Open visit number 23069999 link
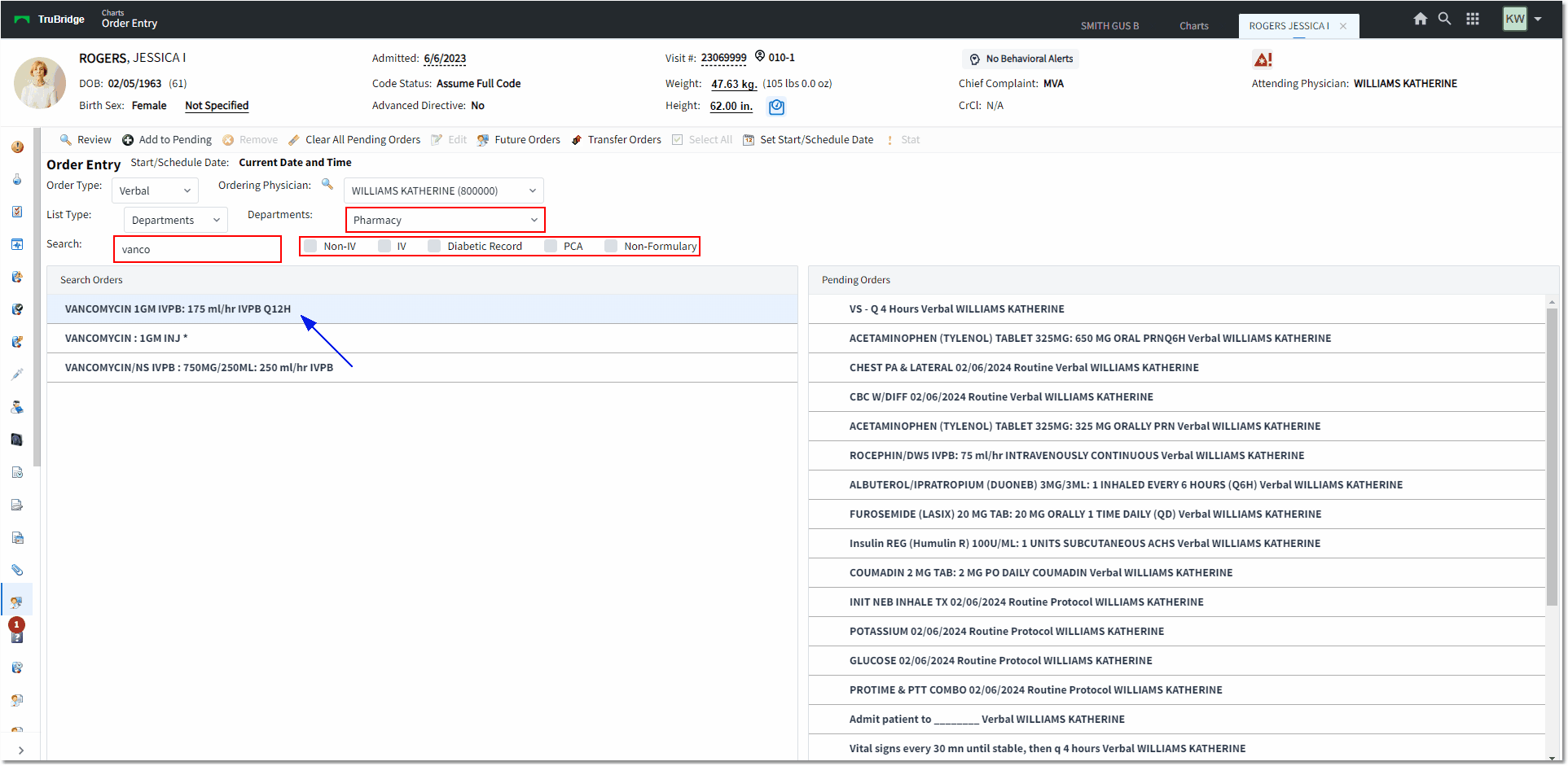The height and width of the screenshot is (766, 1568). coord(723,58)
